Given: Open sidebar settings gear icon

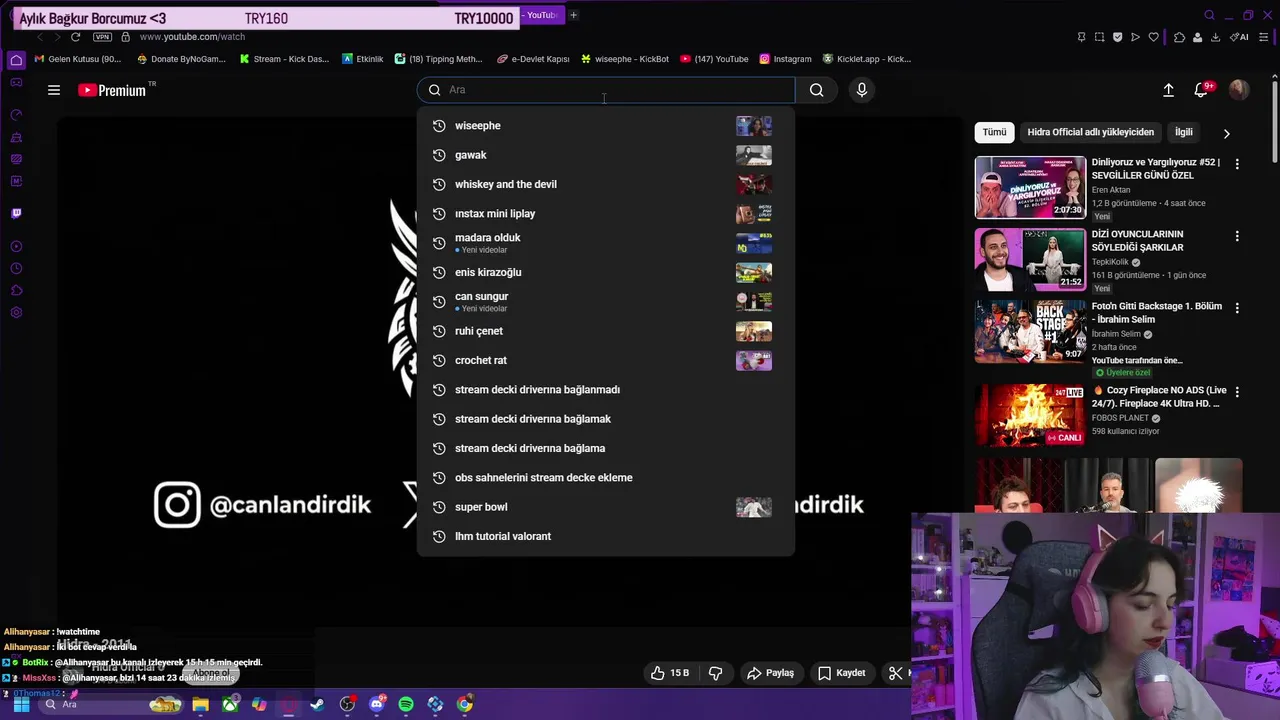Looking at the screenshot, I should click(16, 313).
